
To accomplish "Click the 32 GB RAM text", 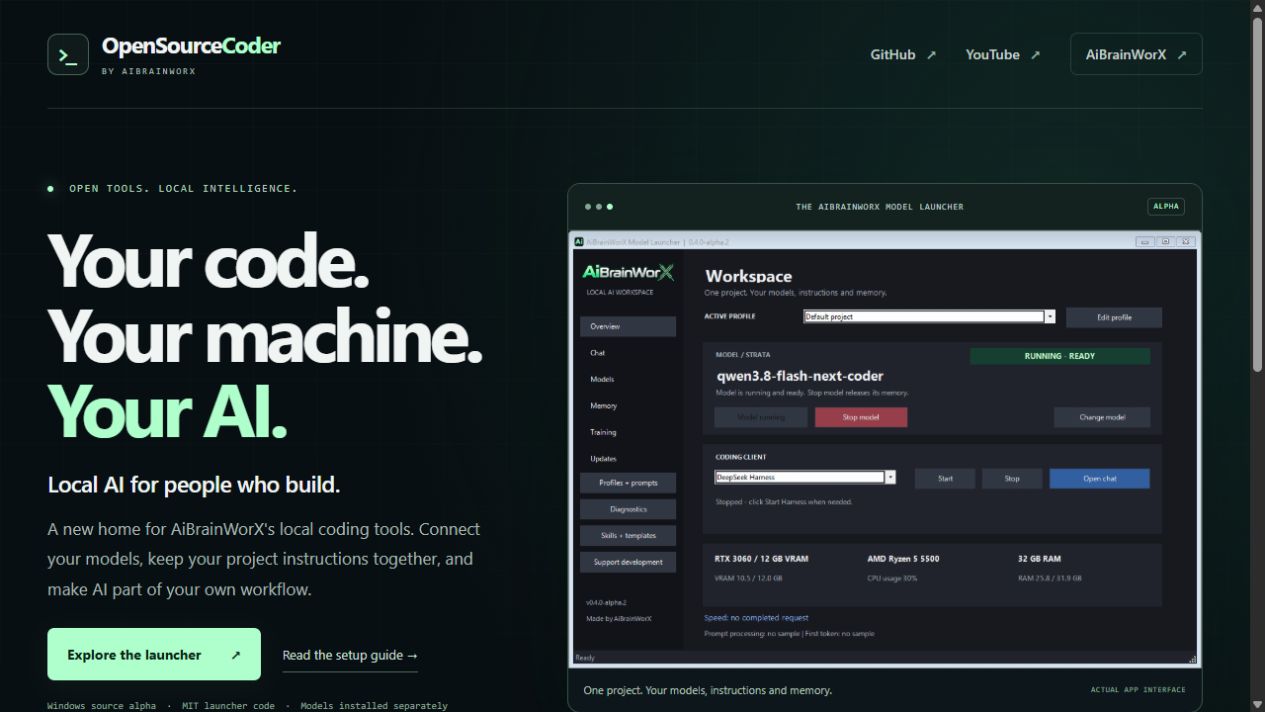I will 1039,558.
